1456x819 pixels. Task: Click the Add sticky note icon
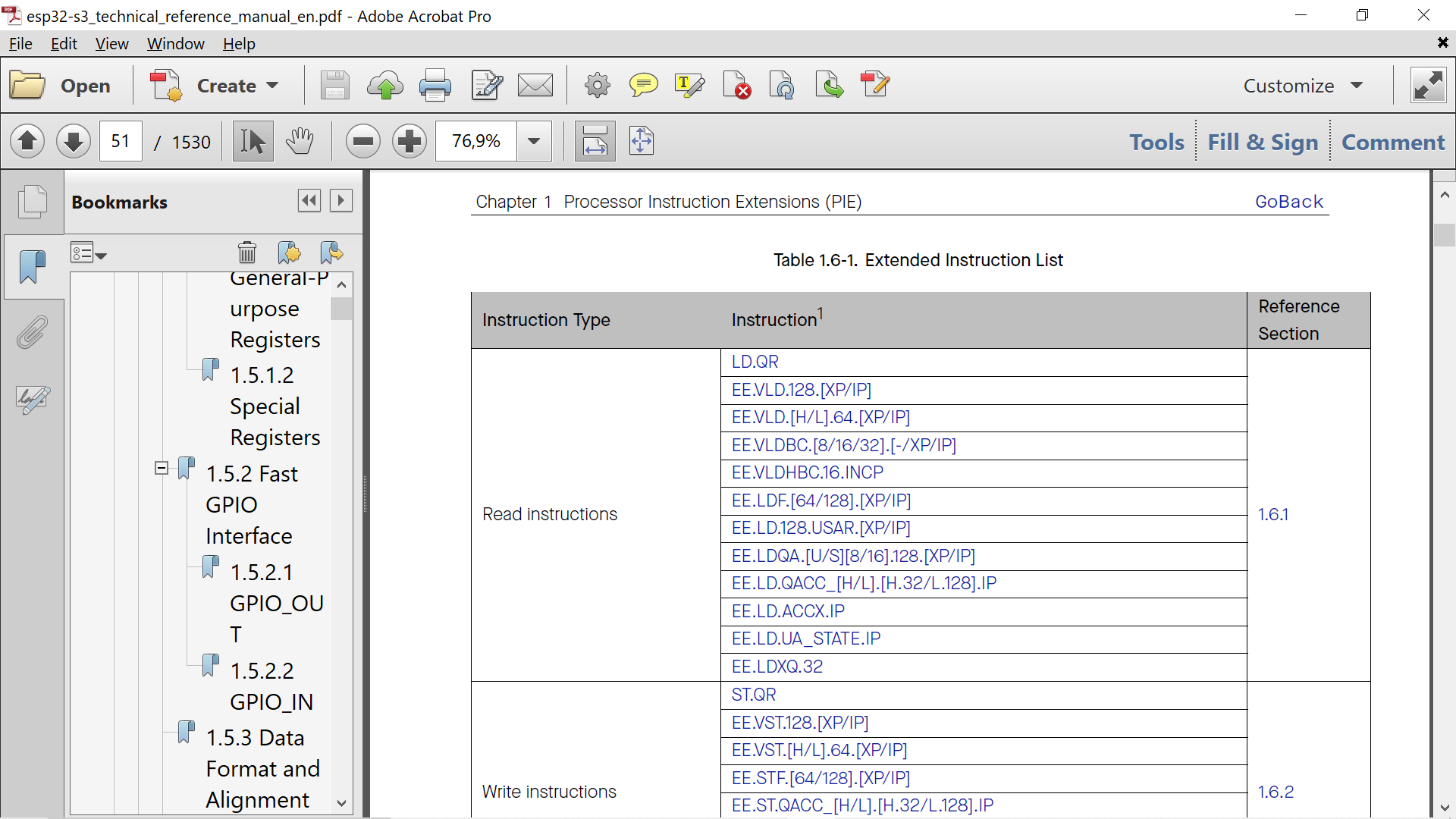[x=643, y=86]
